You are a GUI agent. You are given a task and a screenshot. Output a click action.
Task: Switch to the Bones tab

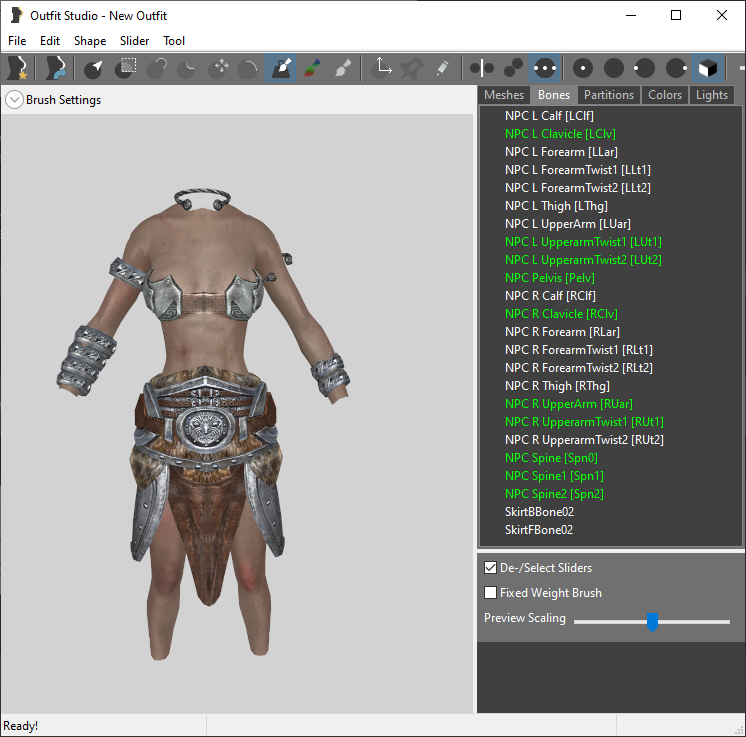coord(554,95)
